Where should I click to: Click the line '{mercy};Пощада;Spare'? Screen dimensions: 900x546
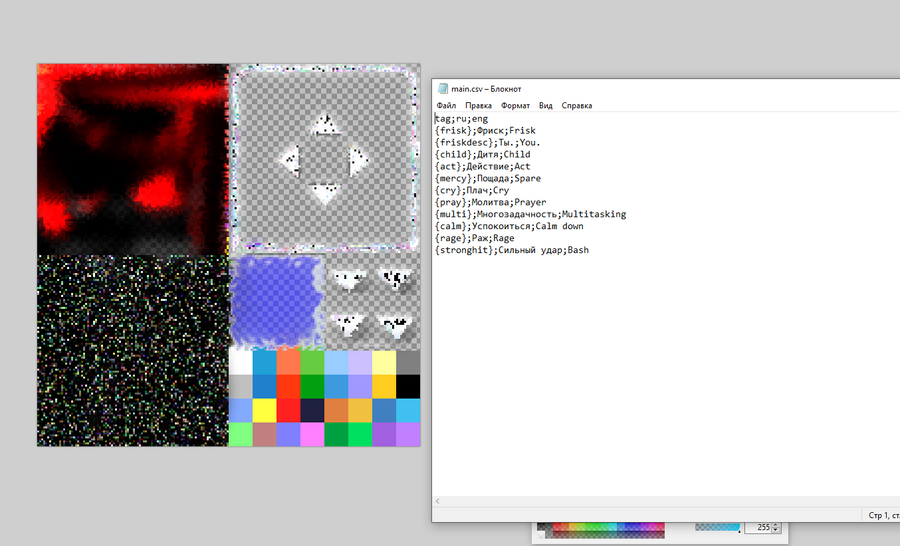coord(488,179)
